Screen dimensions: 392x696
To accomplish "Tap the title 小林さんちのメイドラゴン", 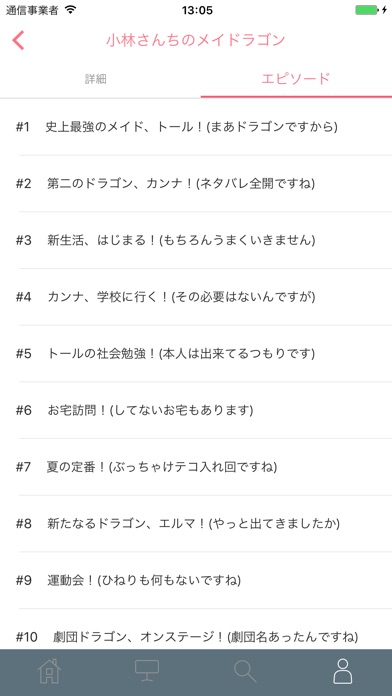I will (x=195, y=40).
